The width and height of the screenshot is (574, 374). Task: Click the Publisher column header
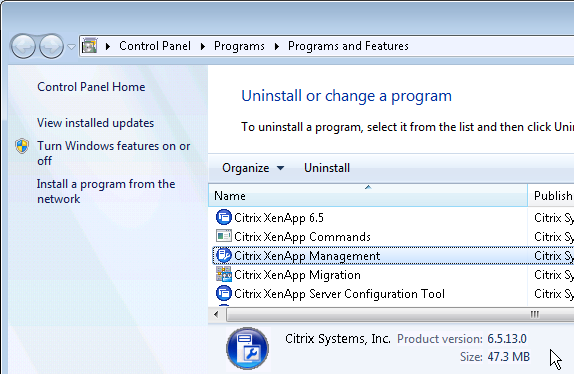(551, 196)
